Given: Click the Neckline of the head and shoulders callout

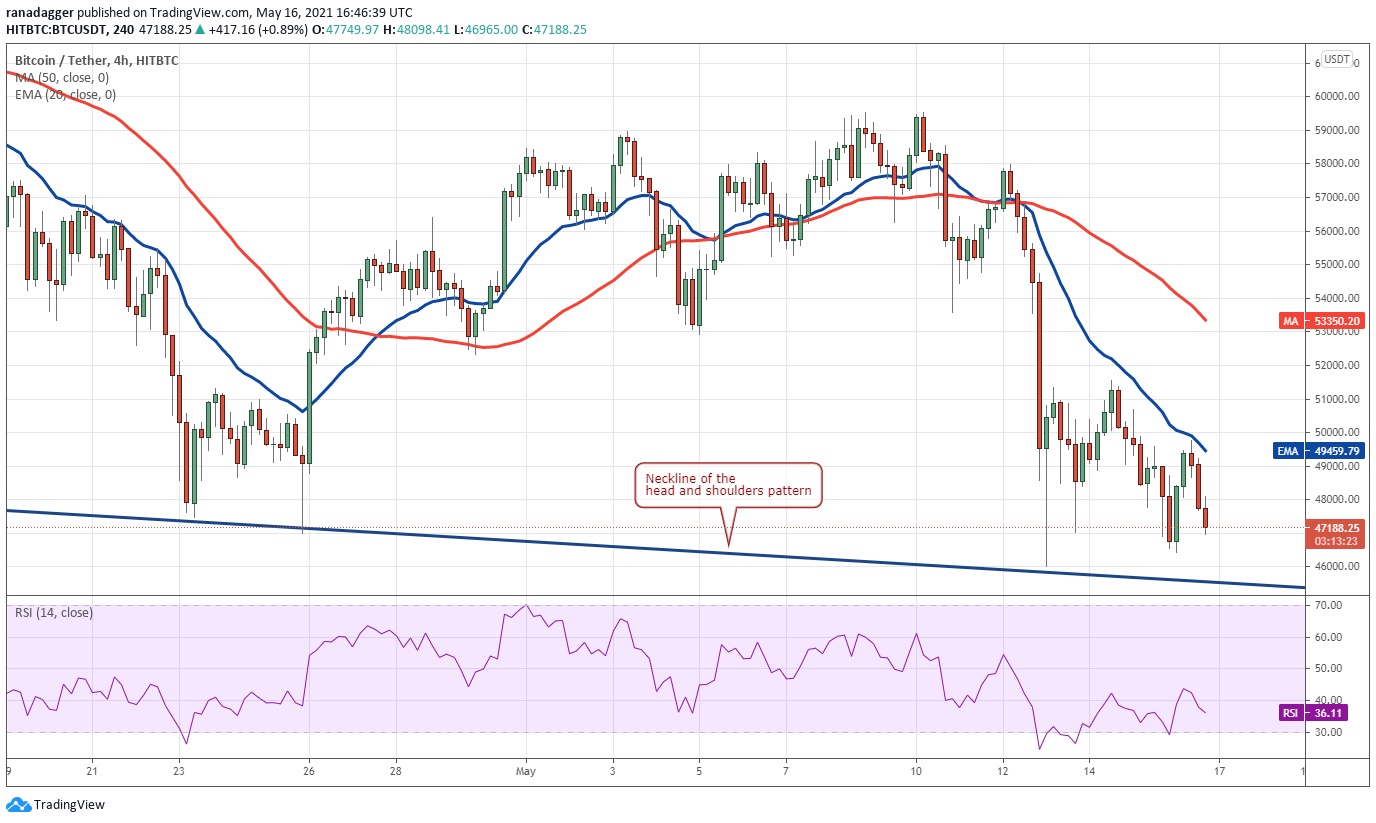Looking at the screenshot, I should (729, 485).
